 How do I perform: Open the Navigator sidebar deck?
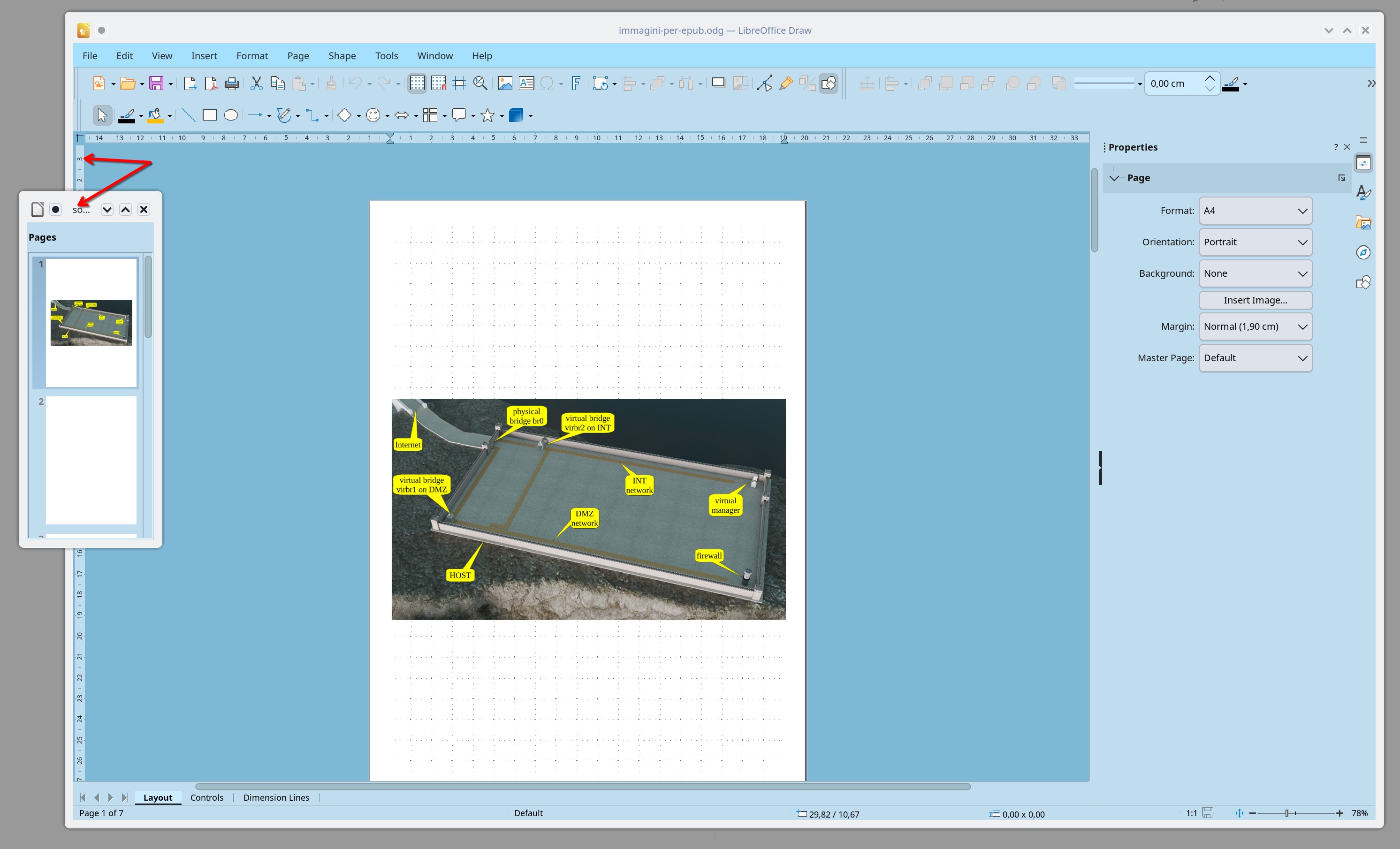(1363, 252)
